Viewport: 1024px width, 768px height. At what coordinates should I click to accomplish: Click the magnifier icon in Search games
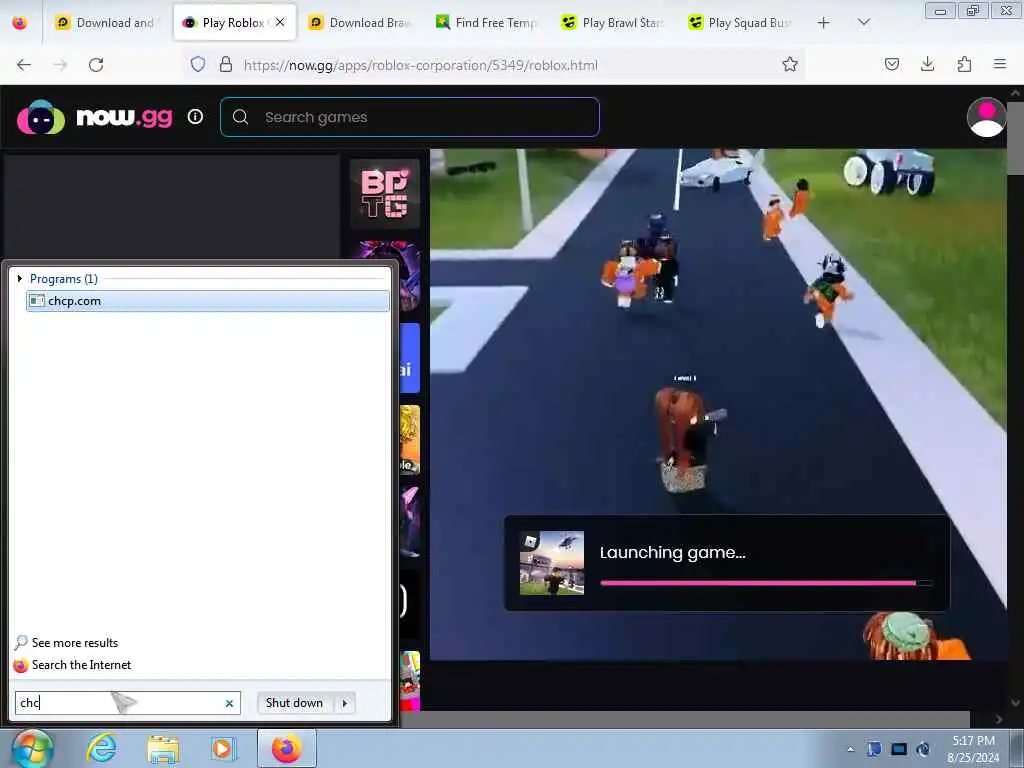pos(240,117)
